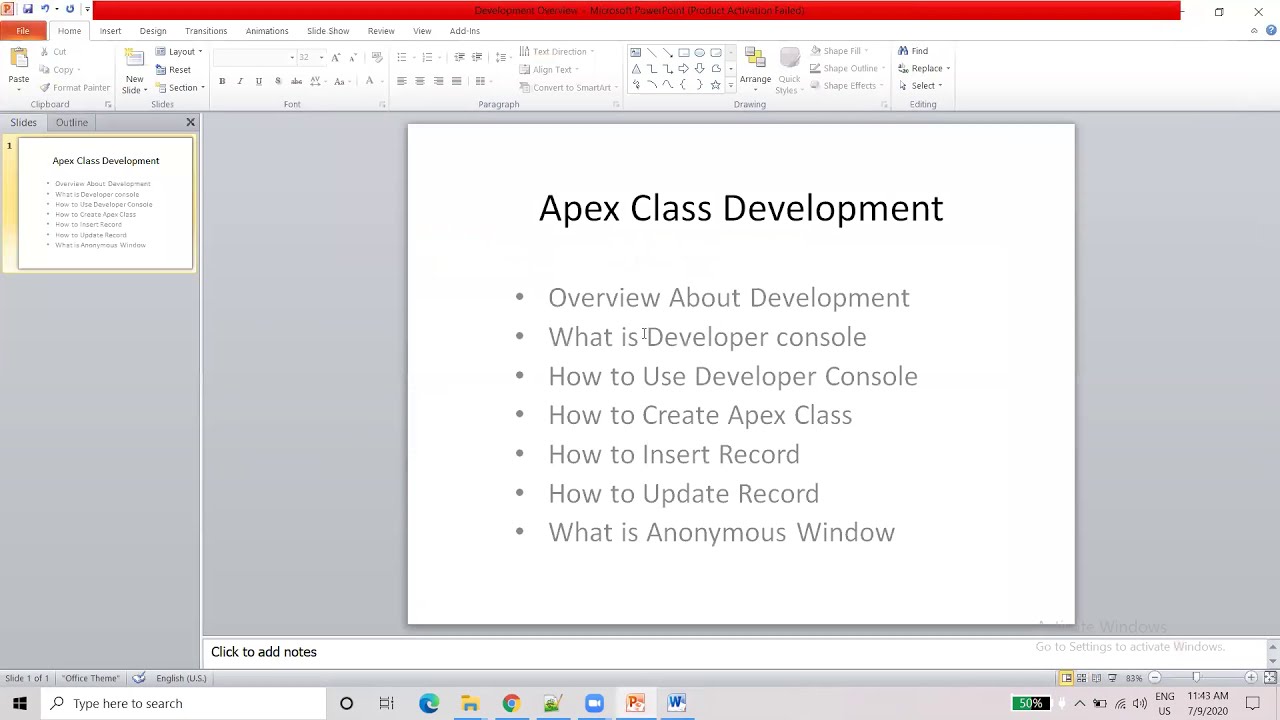Click the zoom slider handle
Screen dimensions: 1280x720
tap(1196, 678)
